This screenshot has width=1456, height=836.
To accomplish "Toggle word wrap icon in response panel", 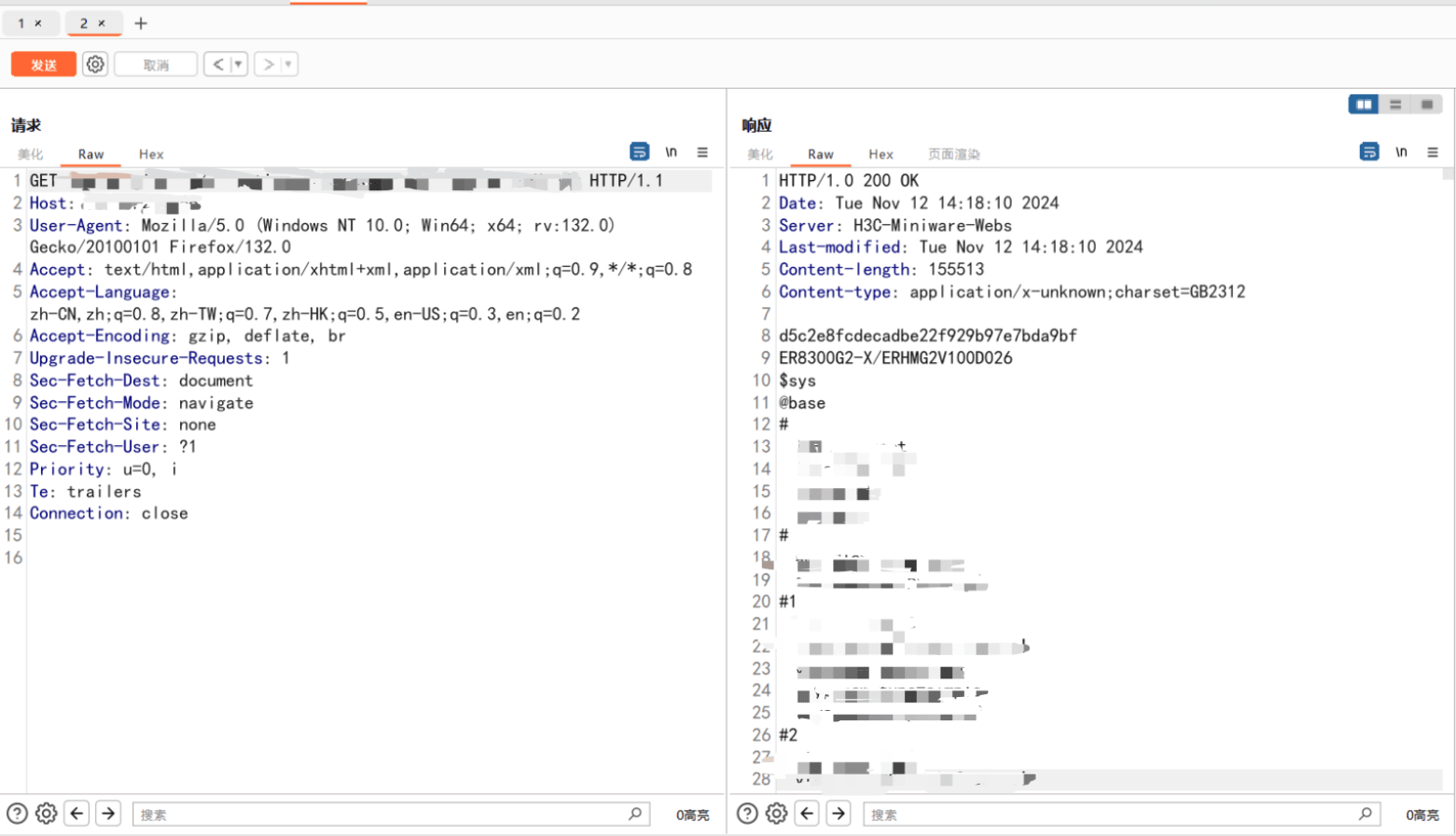I will [1369, 152].
